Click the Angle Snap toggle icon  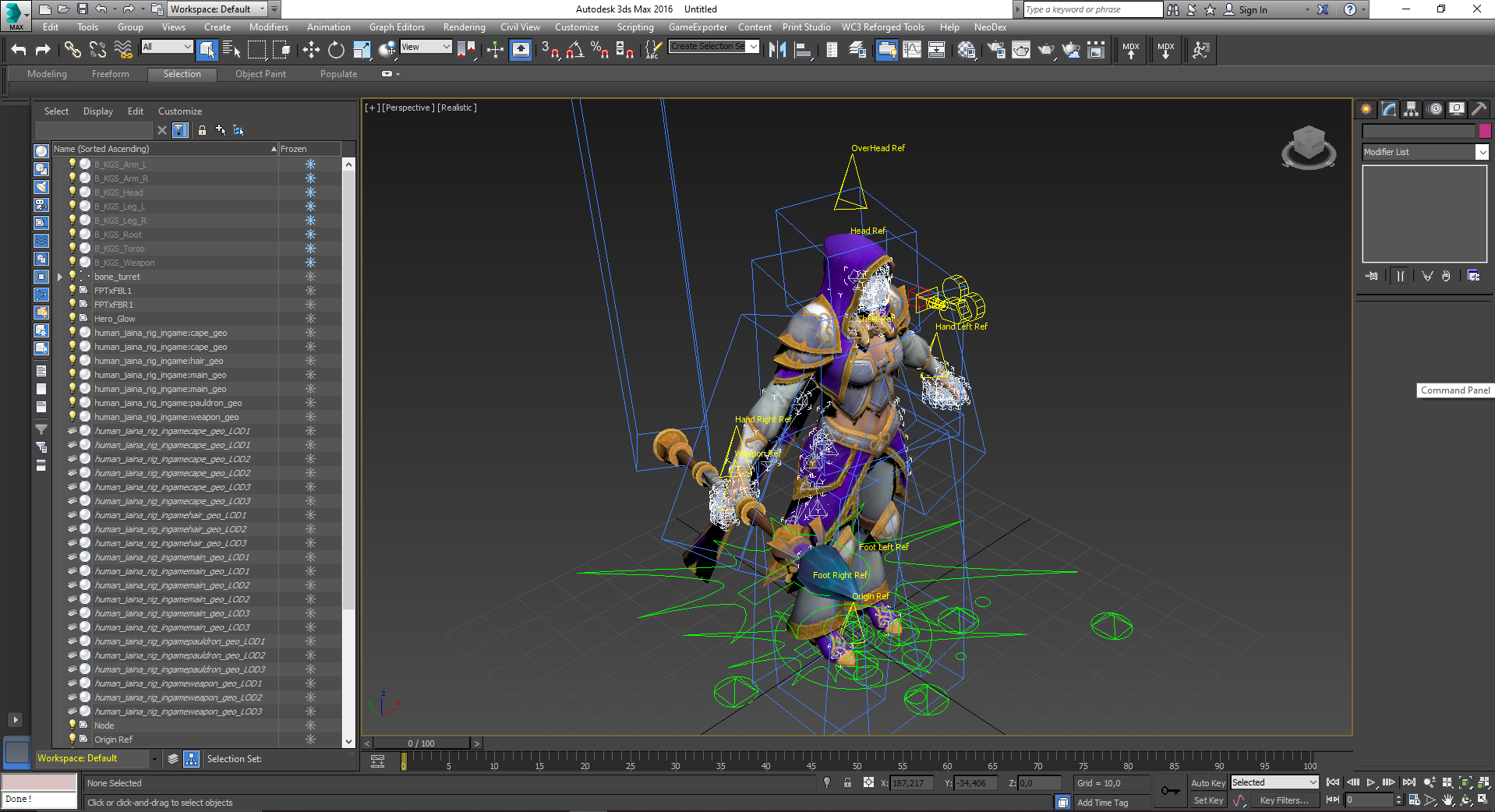574,50
